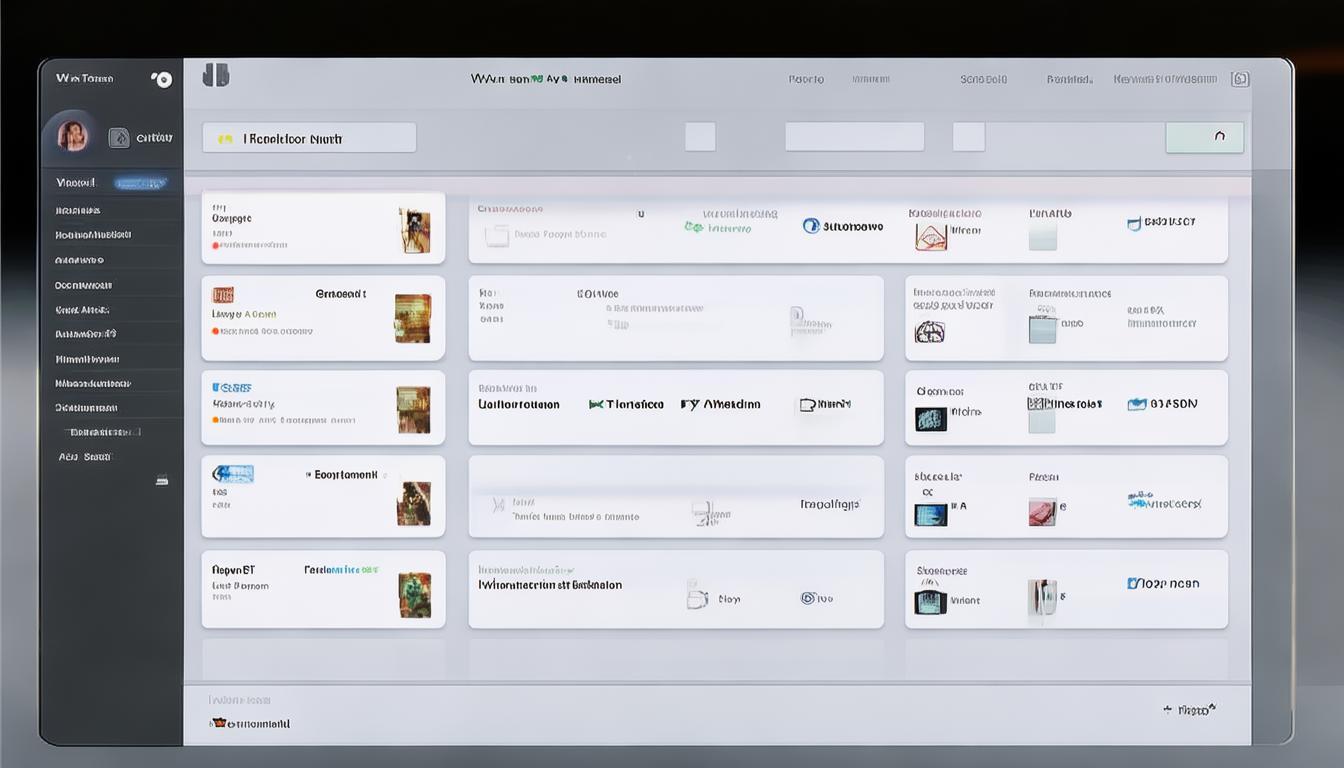Click the empty wide input field in the toolbar
The width and height of the screenshot is (1344, 768).
point(854,137)
